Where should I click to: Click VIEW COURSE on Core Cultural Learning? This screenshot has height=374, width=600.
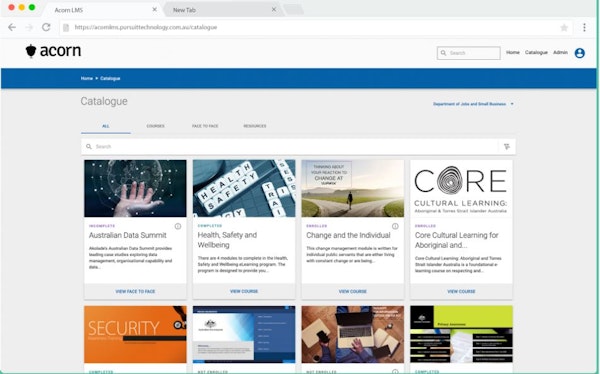tap(461, 291)
